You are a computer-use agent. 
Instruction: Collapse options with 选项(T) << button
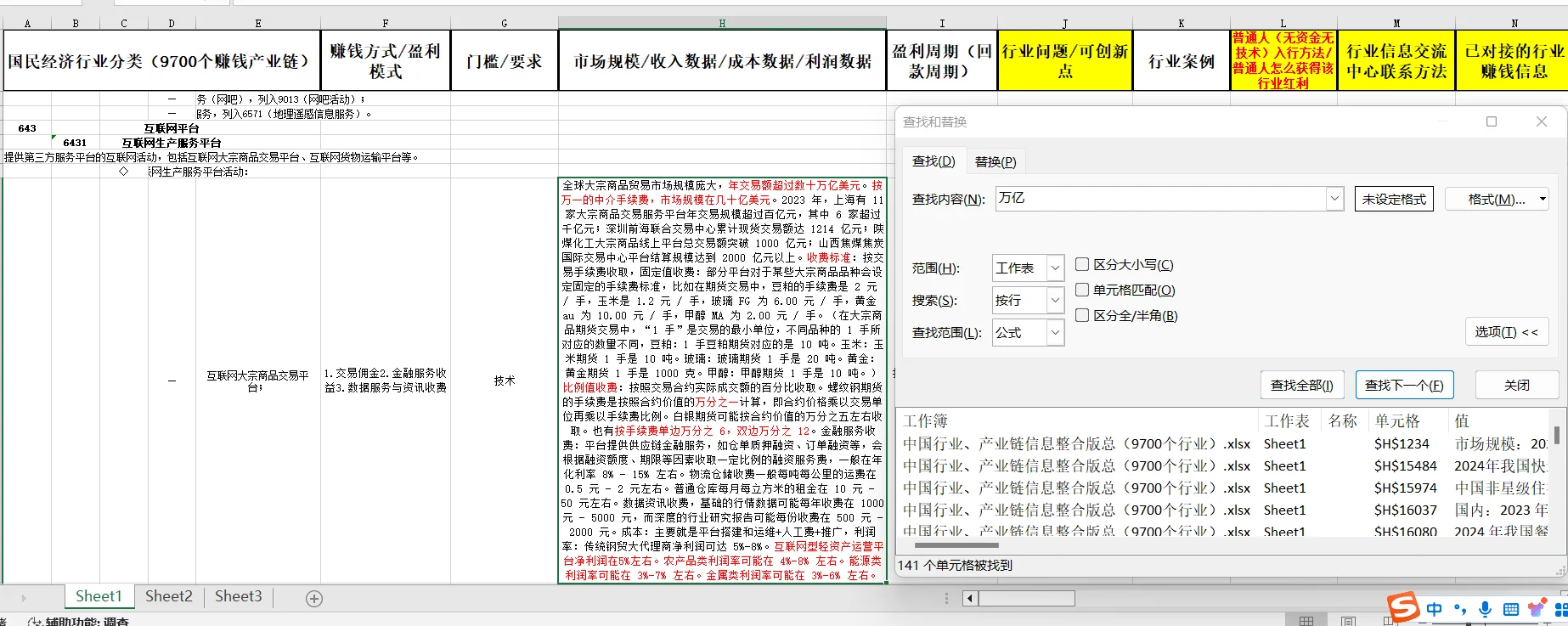[x=1506, y=332]
